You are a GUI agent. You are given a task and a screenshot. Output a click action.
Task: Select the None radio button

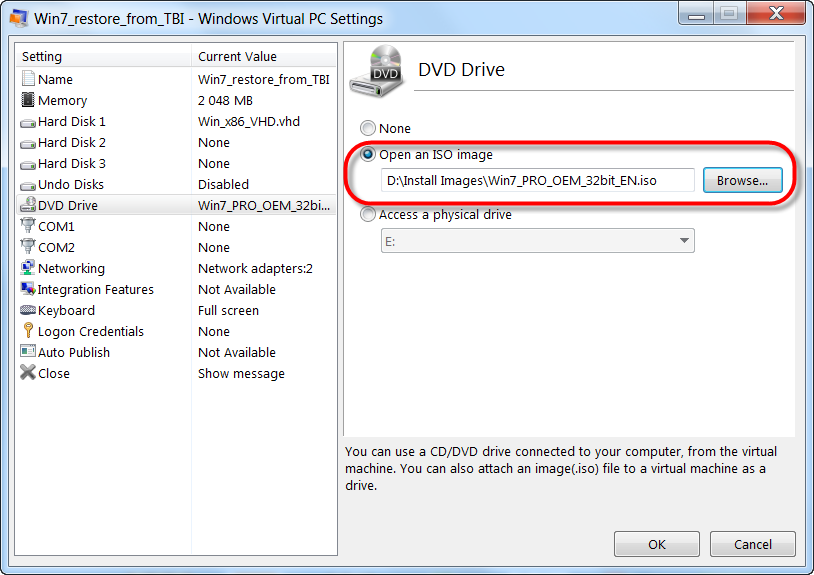[x=368, y=128]
